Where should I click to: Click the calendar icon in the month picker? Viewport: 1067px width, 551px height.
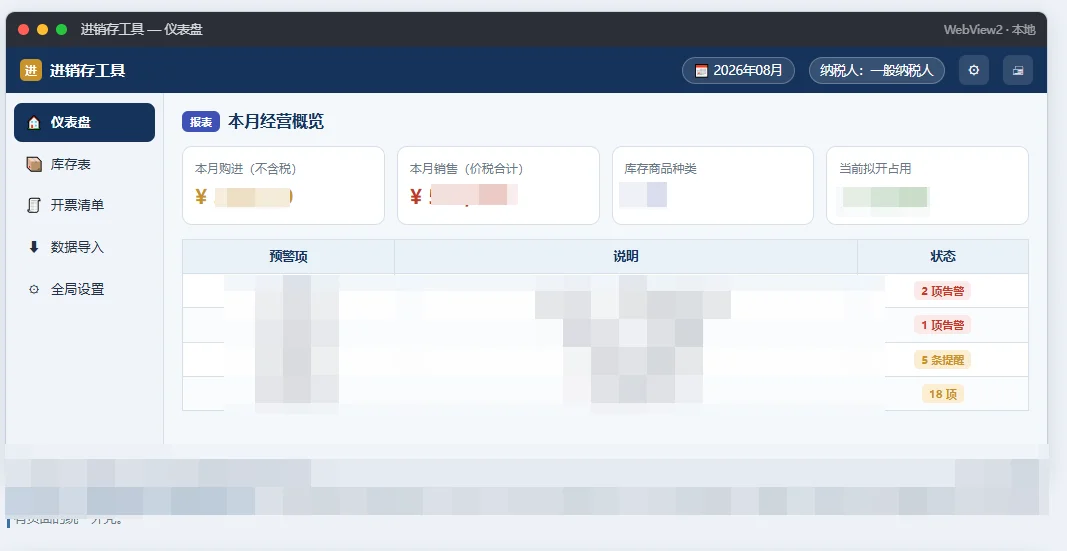click(x=701, y=71)
